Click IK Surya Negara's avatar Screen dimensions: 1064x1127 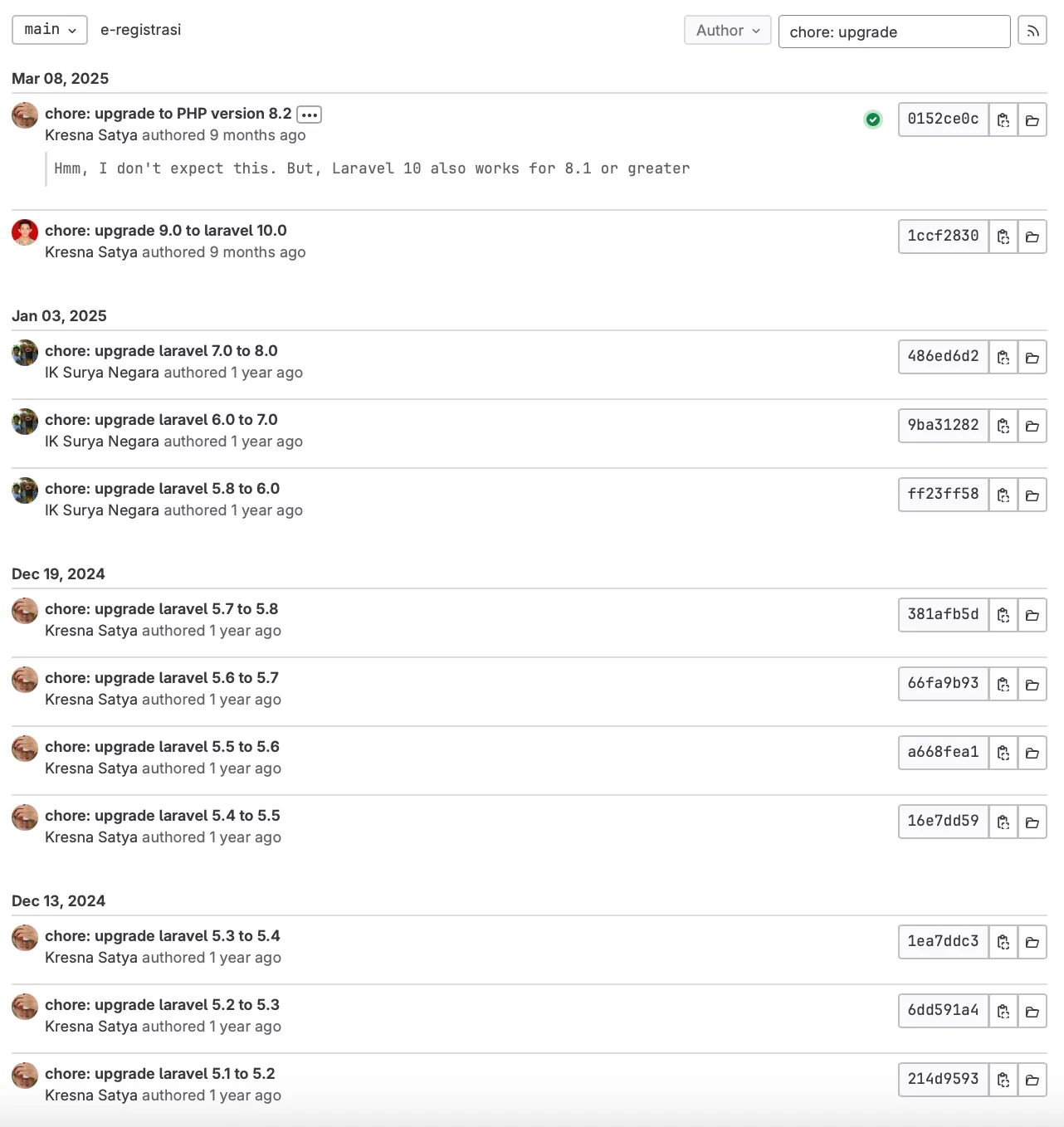click(24, 352)
